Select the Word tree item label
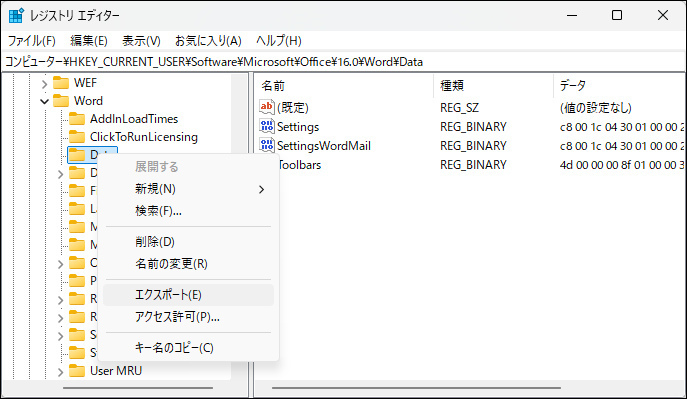 click(88, 101)
